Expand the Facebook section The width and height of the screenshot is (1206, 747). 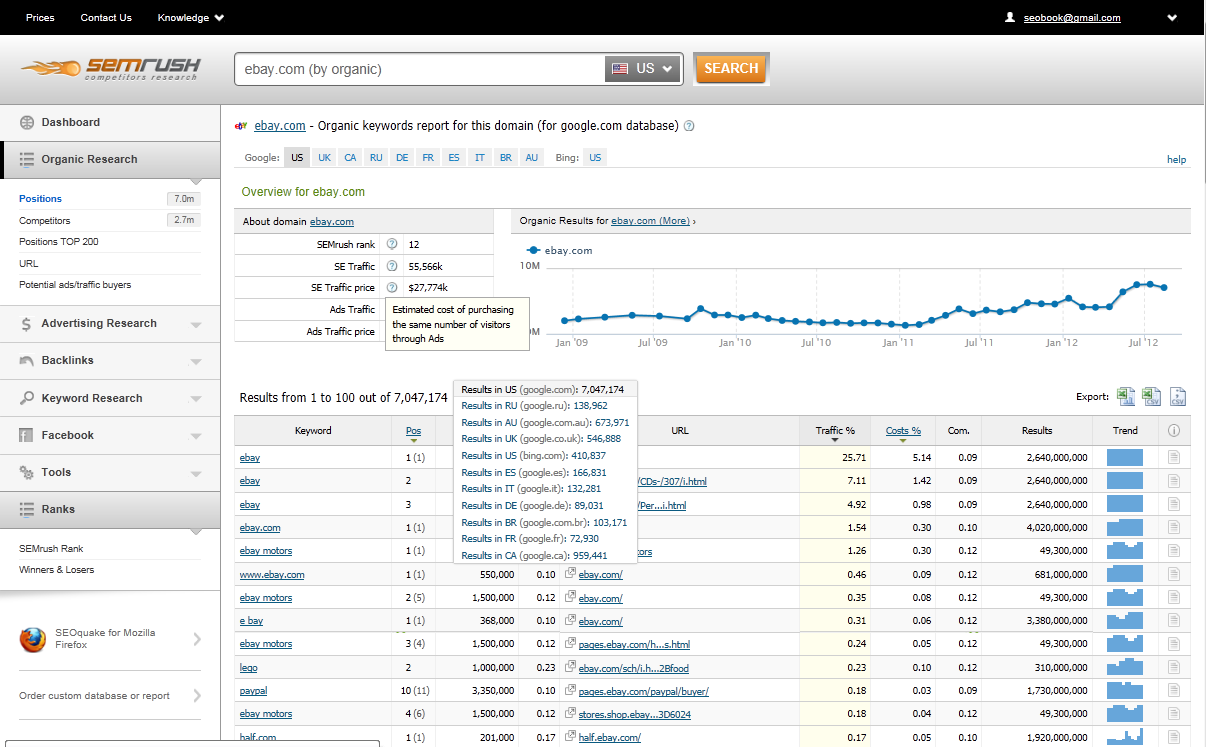(195, 436)
